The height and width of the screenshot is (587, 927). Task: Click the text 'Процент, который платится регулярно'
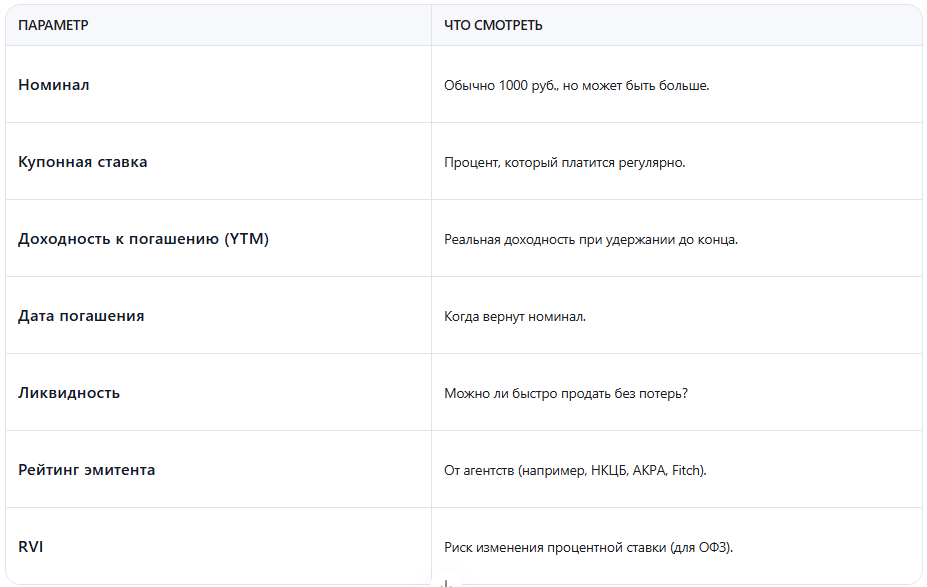[x=564, y=163]
